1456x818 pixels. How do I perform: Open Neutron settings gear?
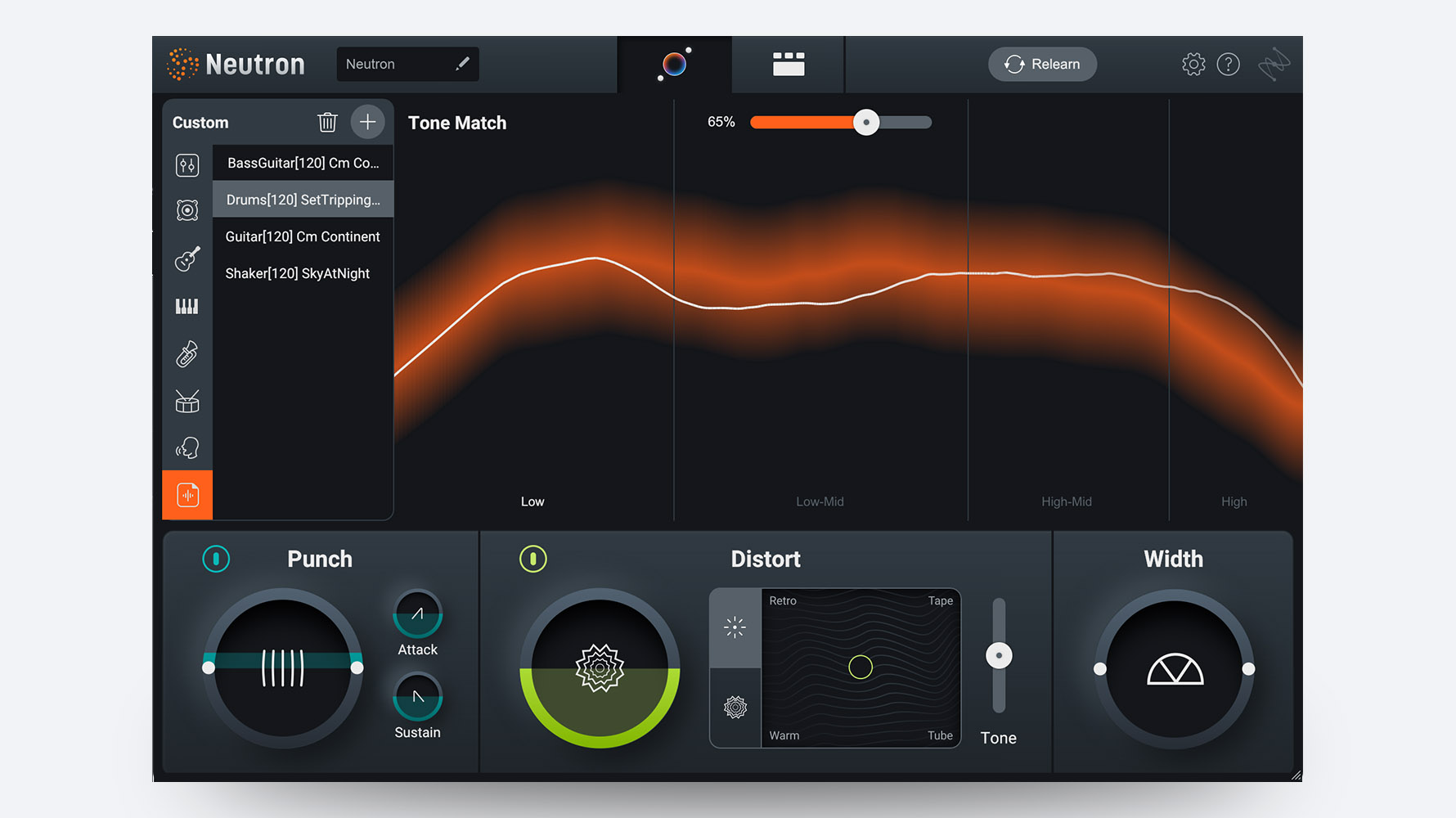(1193, 64)
